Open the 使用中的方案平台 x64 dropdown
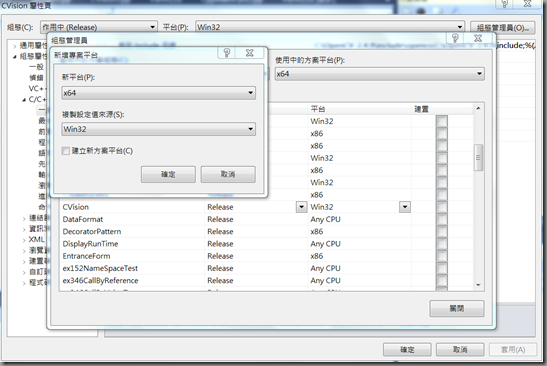 click(380, 74)
